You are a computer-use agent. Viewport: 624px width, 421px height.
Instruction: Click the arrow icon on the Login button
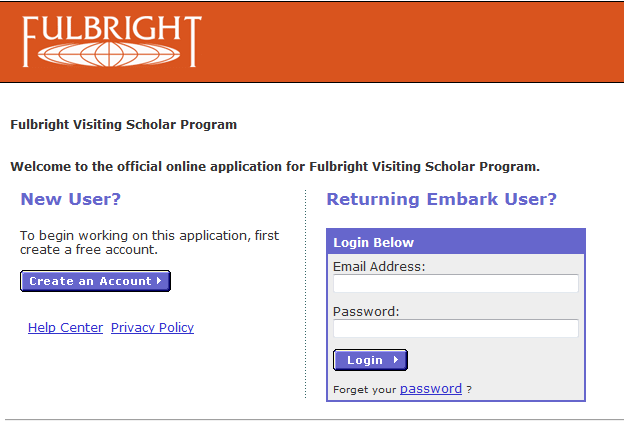[396, 360]
